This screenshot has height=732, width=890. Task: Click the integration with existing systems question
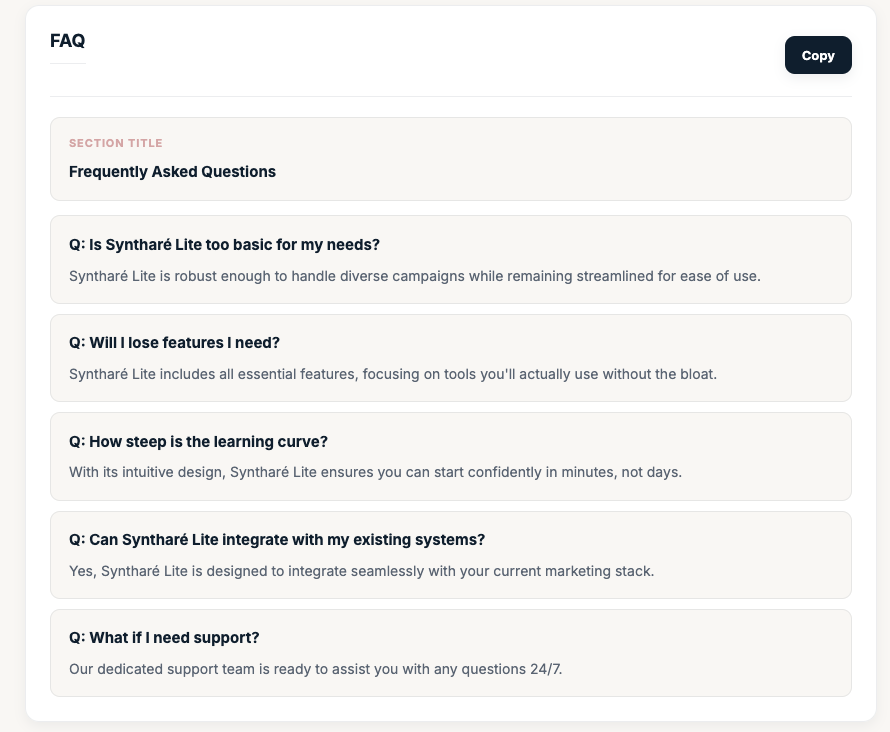click(x=277, y=539)
